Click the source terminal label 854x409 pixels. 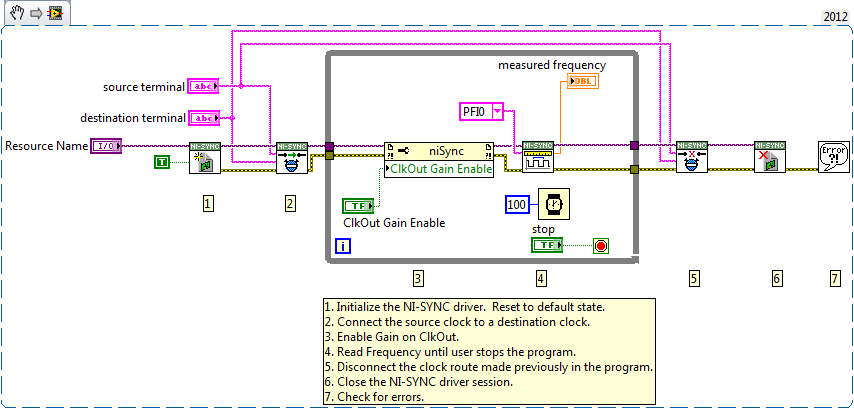point(144,87)
